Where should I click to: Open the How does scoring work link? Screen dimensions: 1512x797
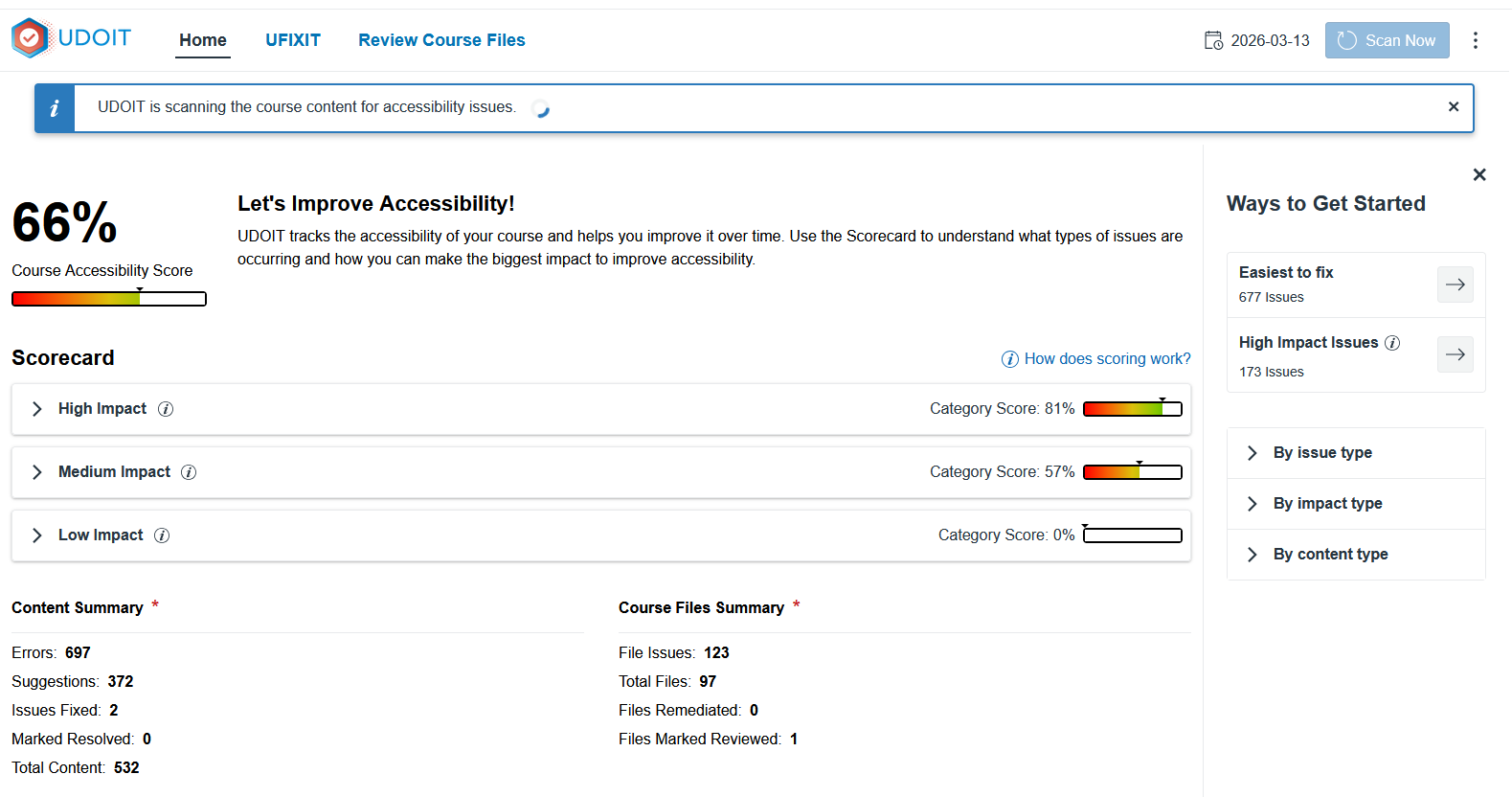tap(1107, 358)
